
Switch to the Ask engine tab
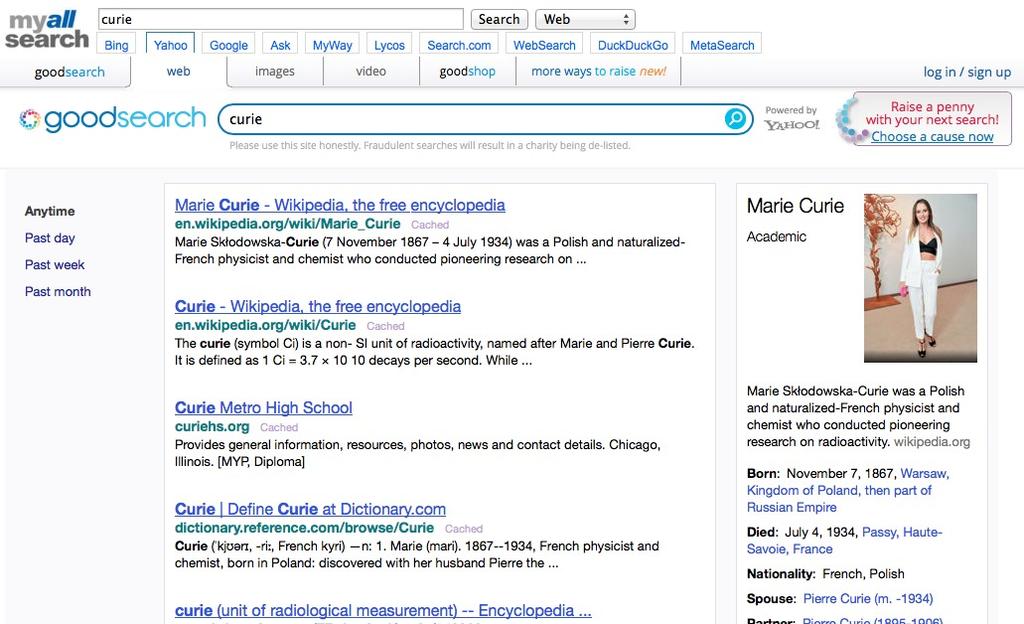tap(280, 45)
